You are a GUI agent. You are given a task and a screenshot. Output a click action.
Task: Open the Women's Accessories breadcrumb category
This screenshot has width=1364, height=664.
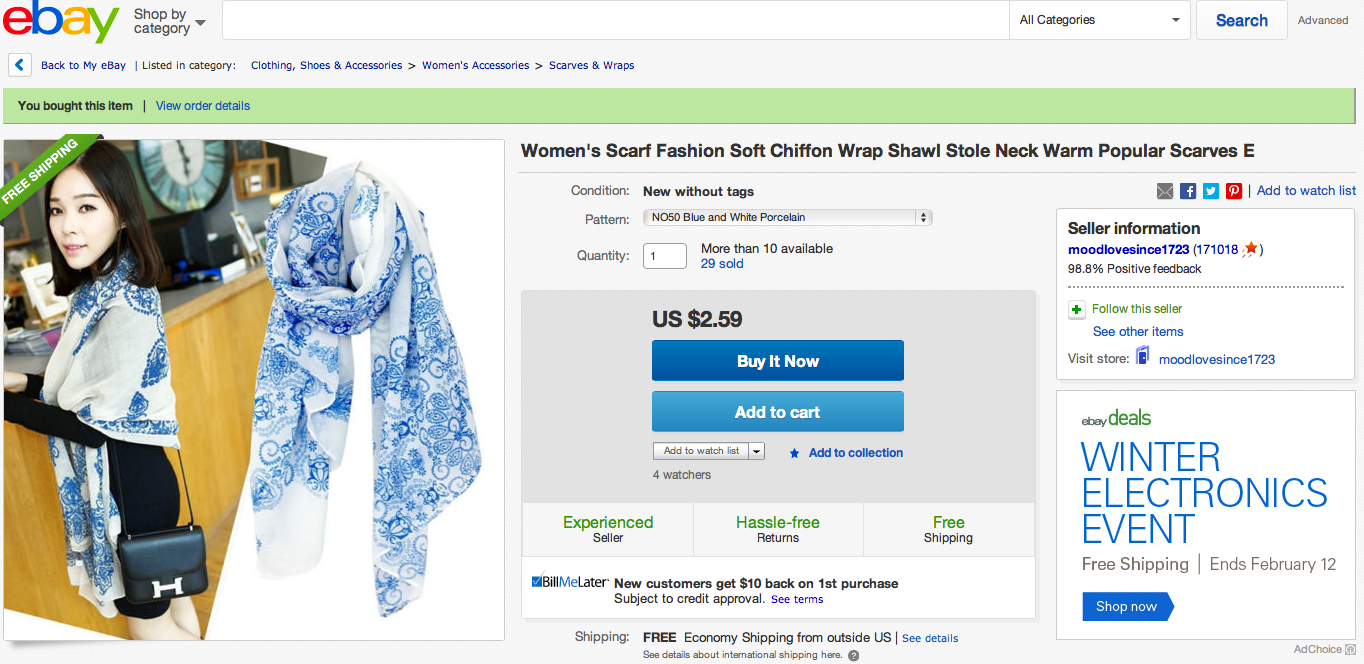pos(475,65)
